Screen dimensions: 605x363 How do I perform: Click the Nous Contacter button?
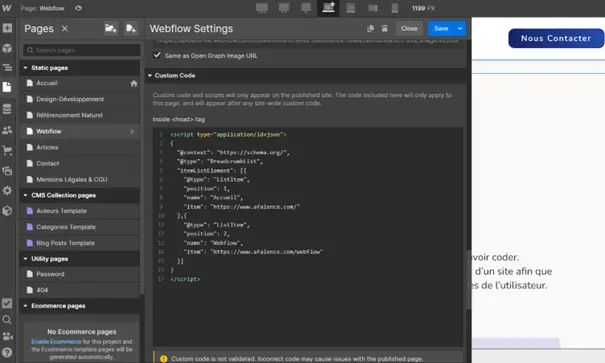[556, 38]
